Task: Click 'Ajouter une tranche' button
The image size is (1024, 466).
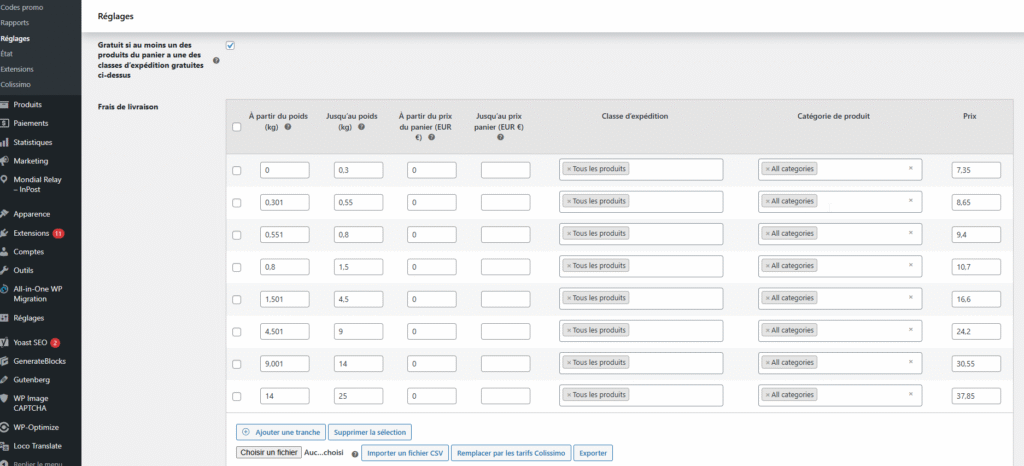Action: pyautogui.click(x=280, y=432)
